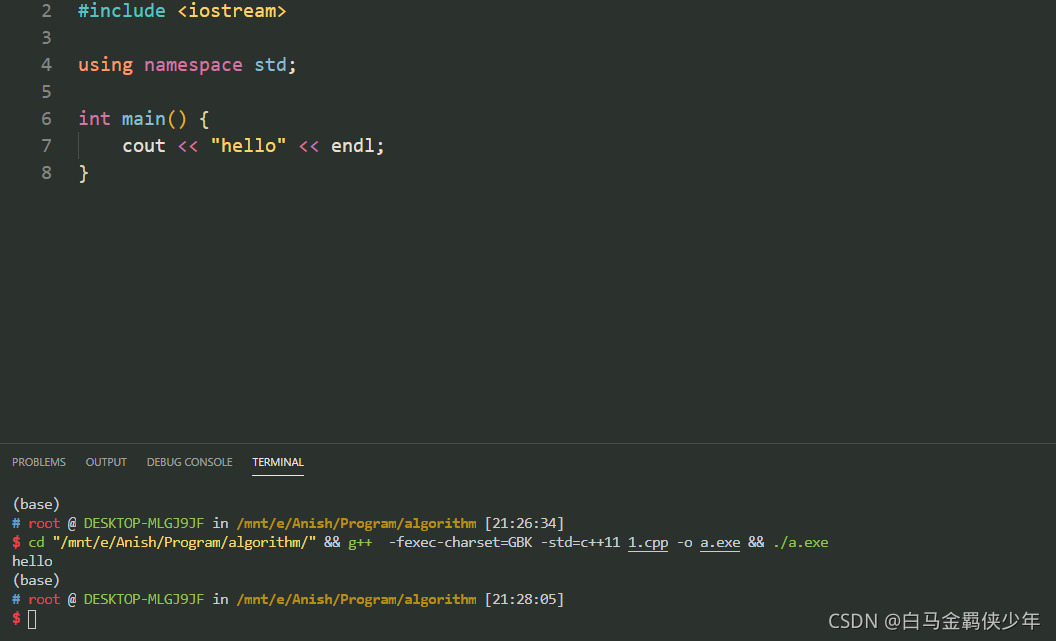Click the first DESKTOP-MLGJ9JF hostname in terminal
Viewport: 1056px width, 641px height.
click(x=143, y=523)
